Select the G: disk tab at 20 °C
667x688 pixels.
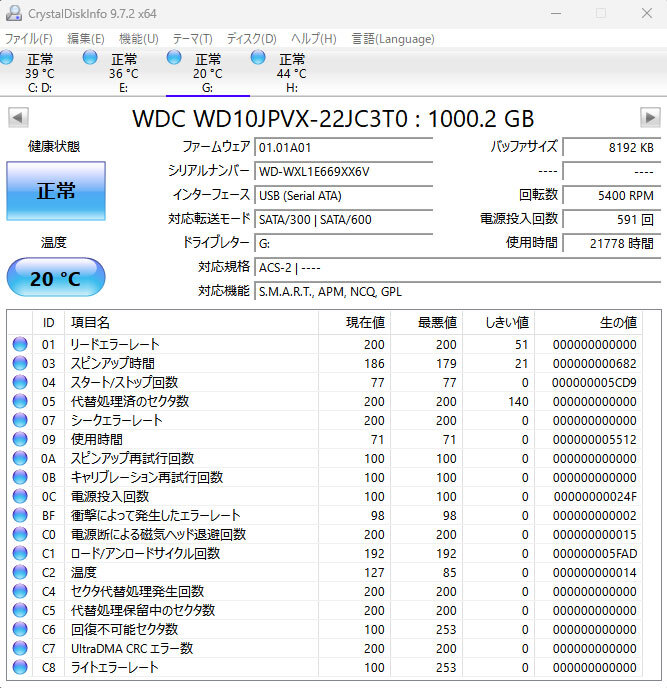208,73
